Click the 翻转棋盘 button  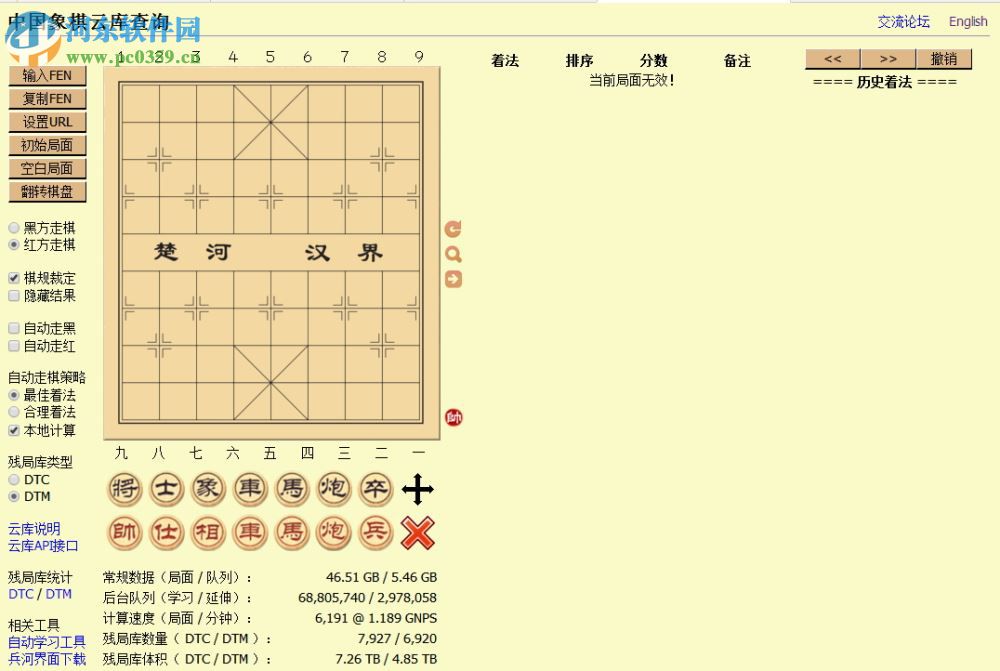(x=48, y=192)
